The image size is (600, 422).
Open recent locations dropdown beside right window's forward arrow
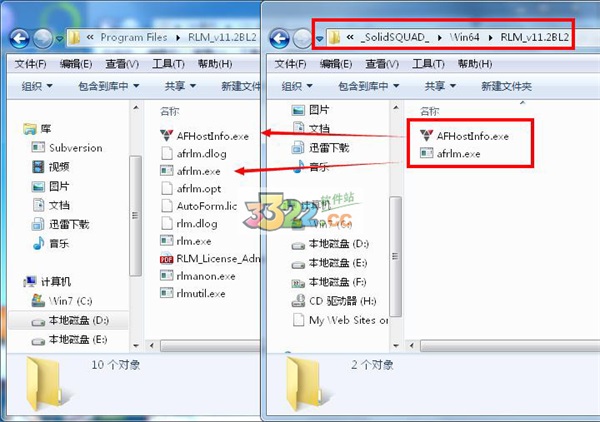click(320, 38)
